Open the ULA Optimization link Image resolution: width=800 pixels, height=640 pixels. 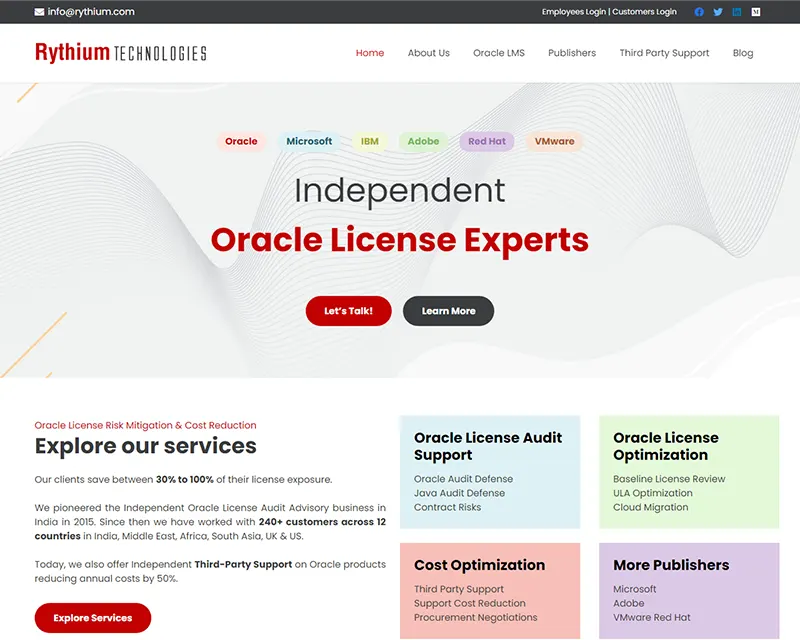(x=653, y=493)
